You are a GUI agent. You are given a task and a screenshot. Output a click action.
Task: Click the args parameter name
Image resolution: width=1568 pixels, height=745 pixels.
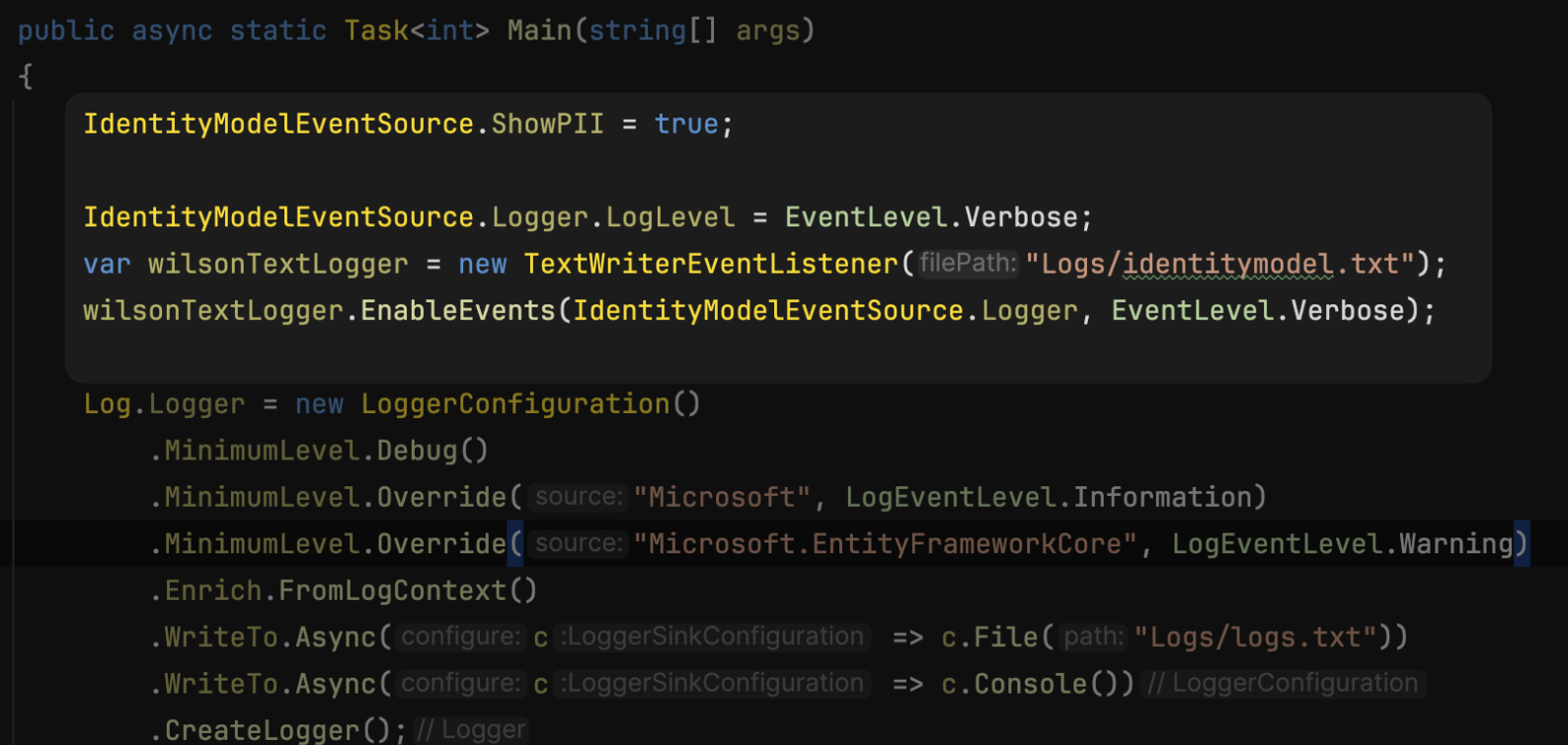click(x=767, y=31)
